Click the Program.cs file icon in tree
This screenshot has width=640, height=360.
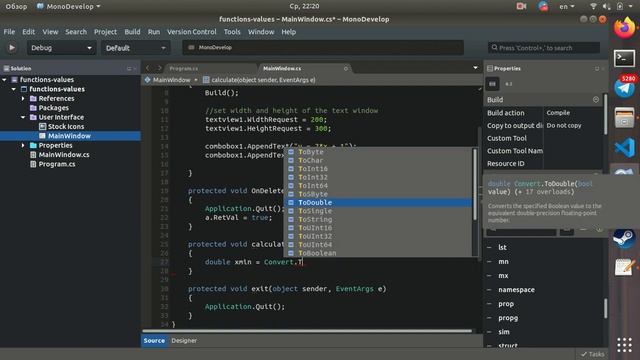(x=33, y=164)
